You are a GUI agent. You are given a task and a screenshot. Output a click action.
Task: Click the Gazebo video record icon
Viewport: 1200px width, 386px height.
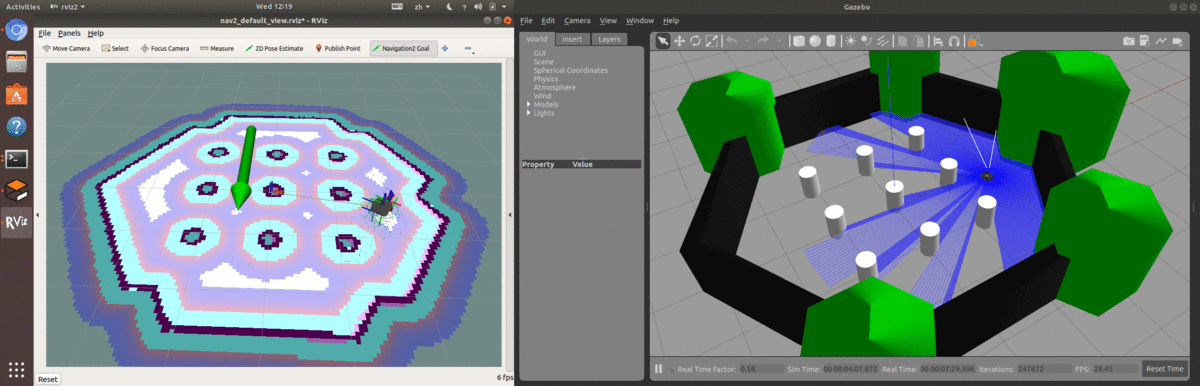(x=1179, y=41)
